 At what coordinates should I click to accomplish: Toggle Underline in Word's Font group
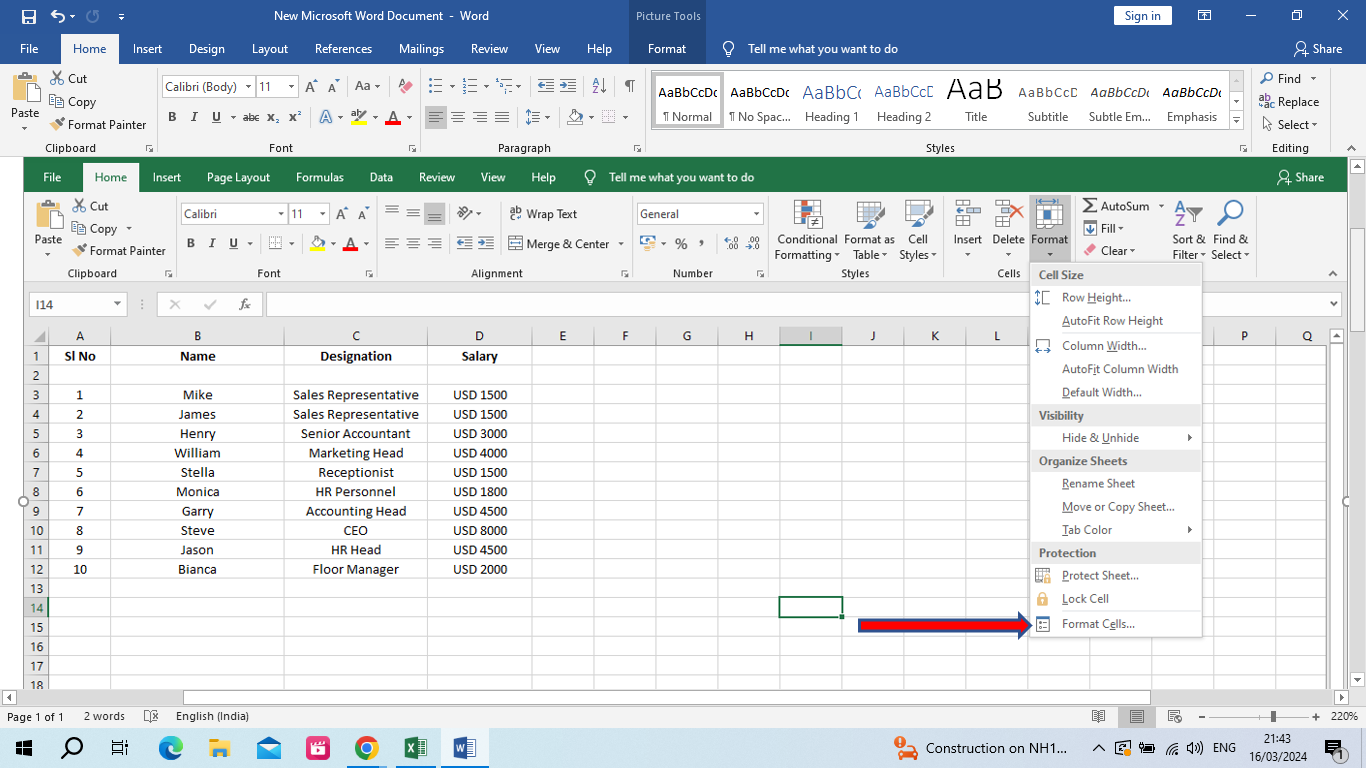pos(217,117)
